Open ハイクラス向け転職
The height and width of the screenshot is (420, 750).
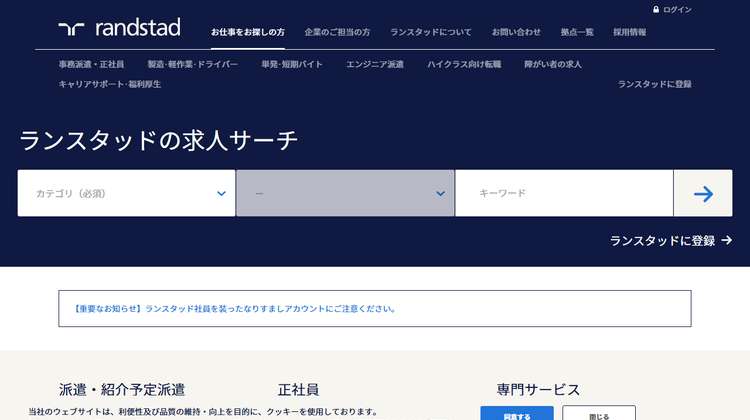463,64
